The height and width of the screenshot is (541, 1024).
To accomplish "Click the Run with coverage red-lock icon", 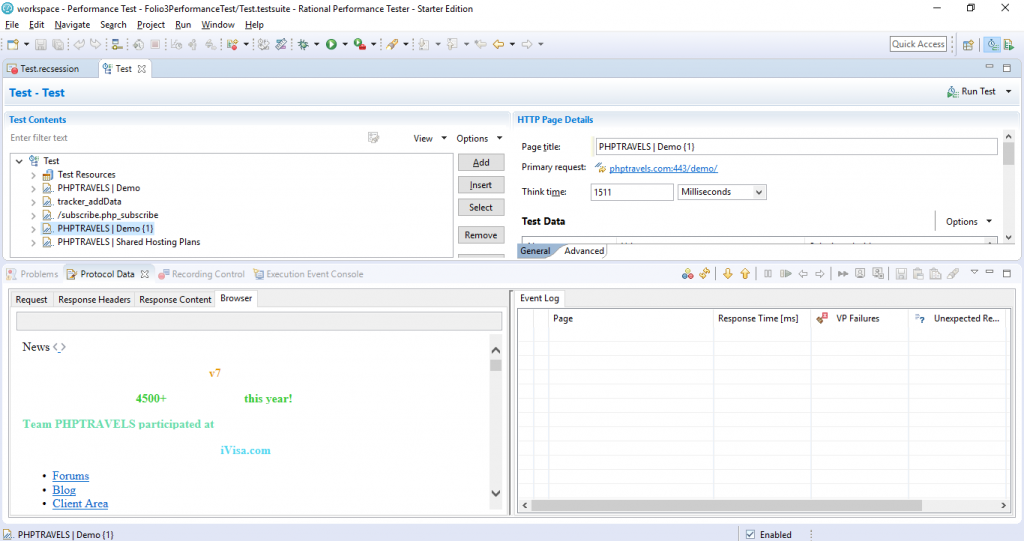I will [x=359, y=44].
